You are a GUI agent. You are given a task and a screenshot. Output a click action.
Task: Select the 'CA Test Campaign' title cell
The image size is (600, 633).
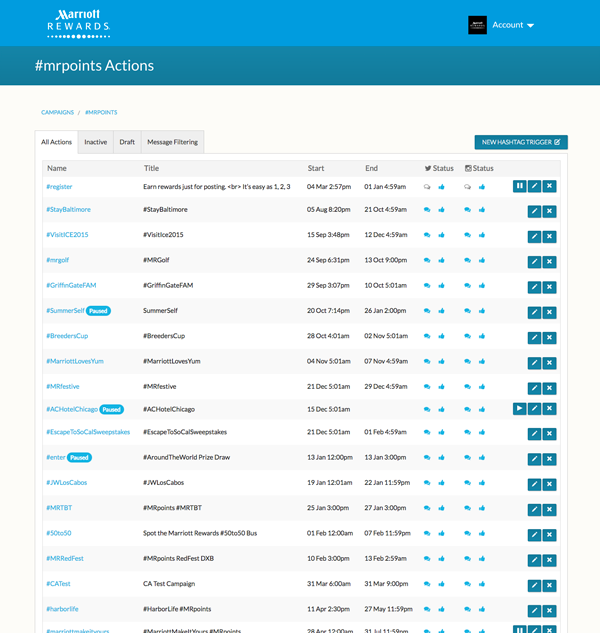coord(169,584)
